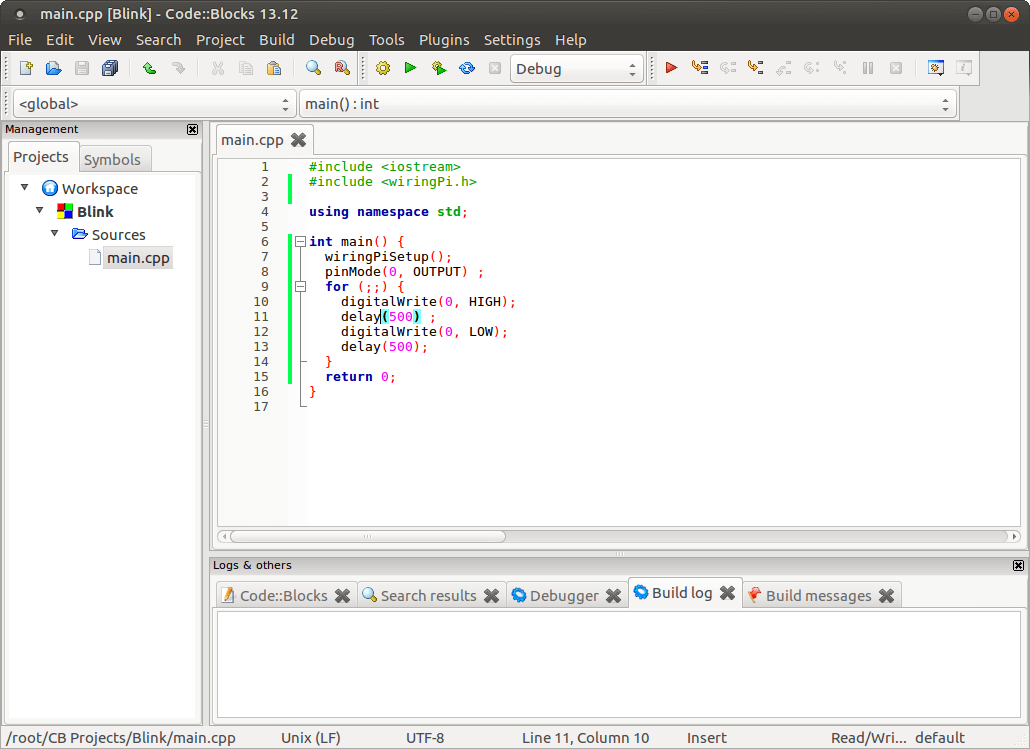Image resolution: width=1030 pixels, height=749 pixels.
Task: Close the Management panel
Action: click(192, 129)
